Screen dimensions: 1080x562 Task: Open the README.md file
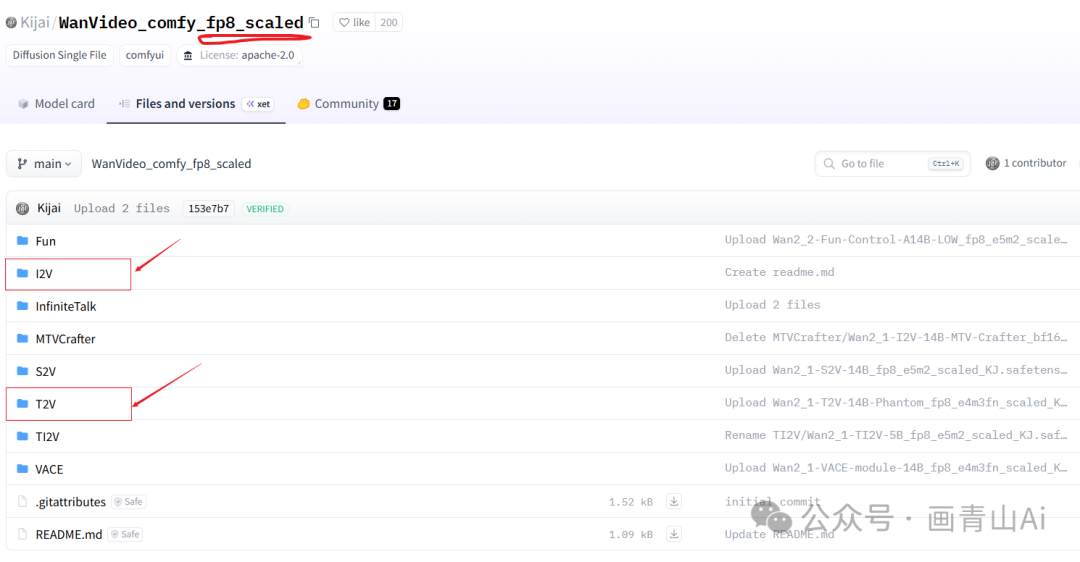tap(69, 534)
